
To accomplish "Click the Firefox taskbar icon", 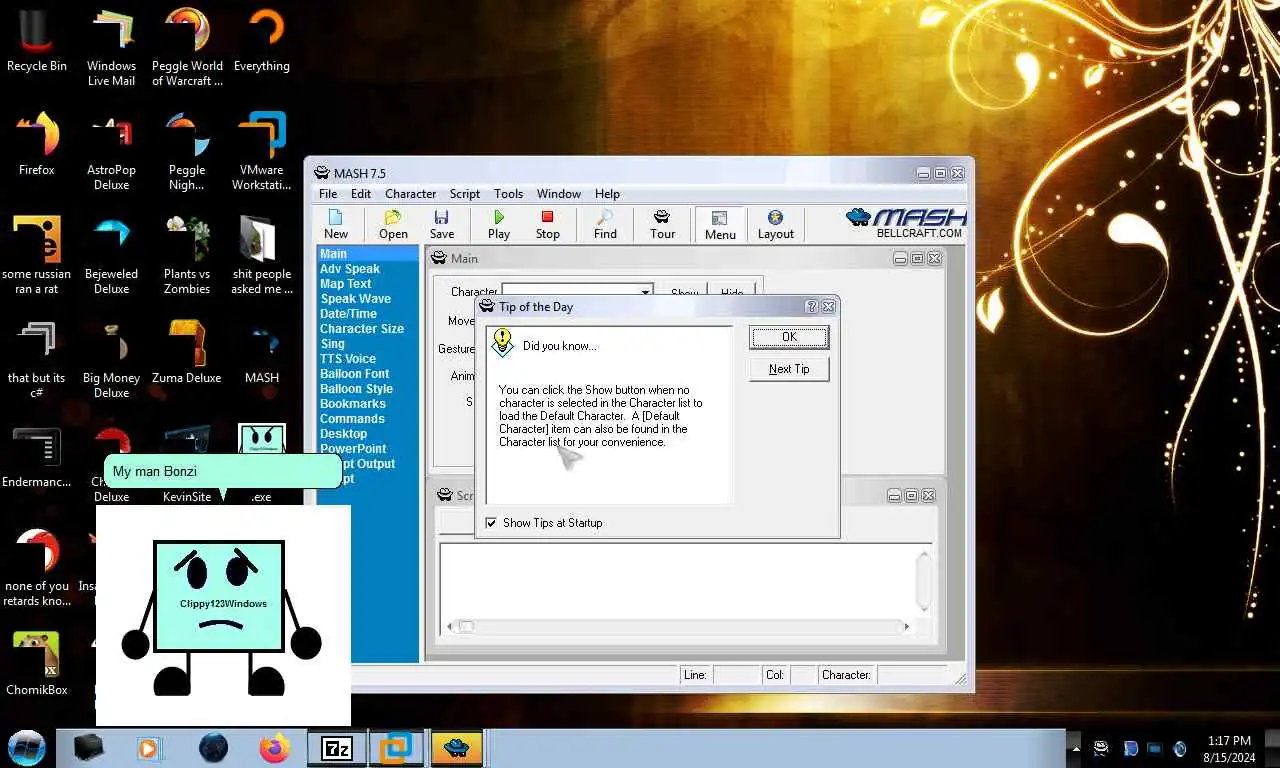I will [x=274, y=747].
